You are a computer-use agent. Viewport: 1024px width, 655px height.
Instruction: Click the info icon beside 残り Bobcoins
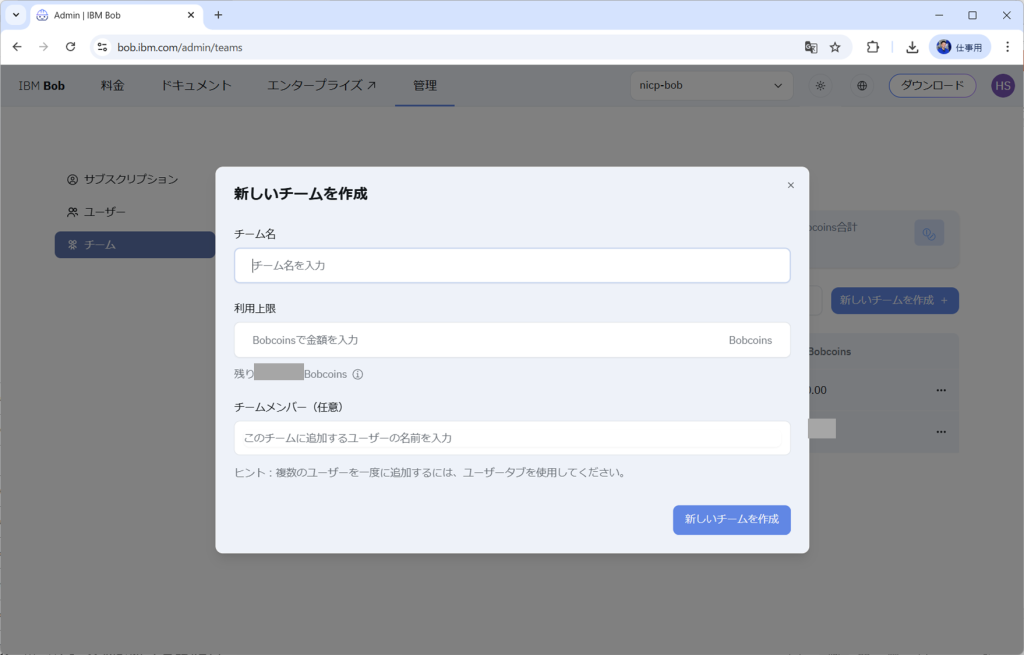[x=358, y=374]
